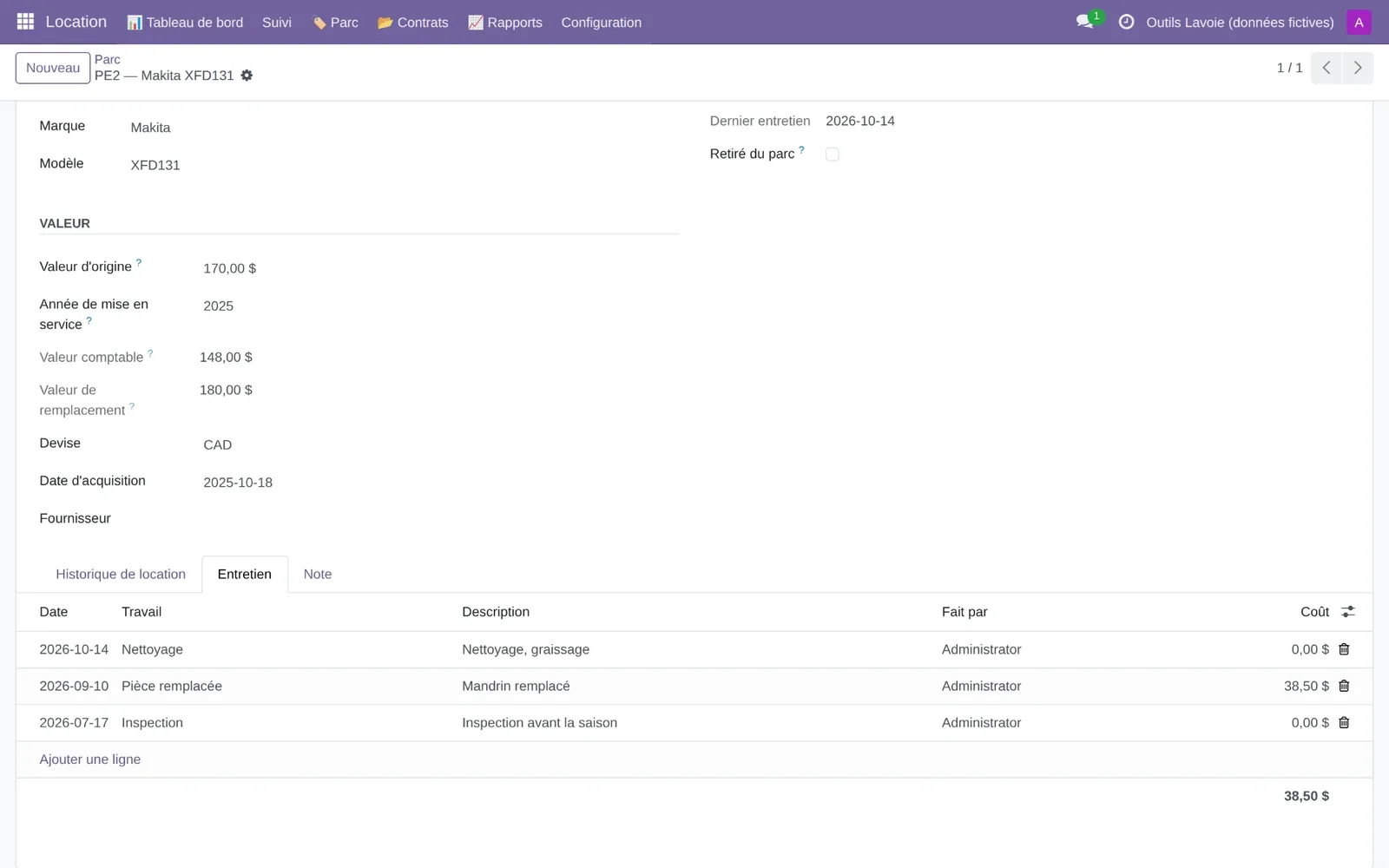Edit the Modèle field XFD131

pyautogui.click(x=404, y=165)
